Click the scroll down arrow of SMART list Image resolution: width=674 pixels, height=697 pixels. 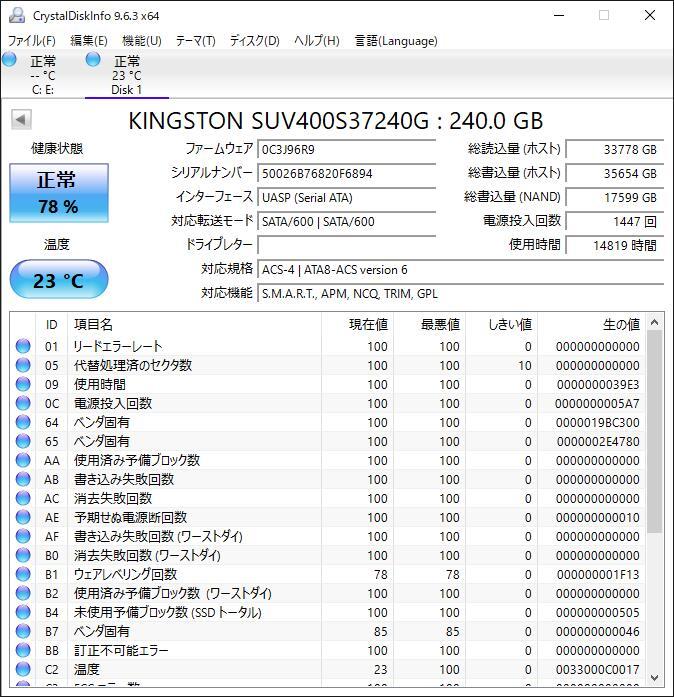[654, 677]
